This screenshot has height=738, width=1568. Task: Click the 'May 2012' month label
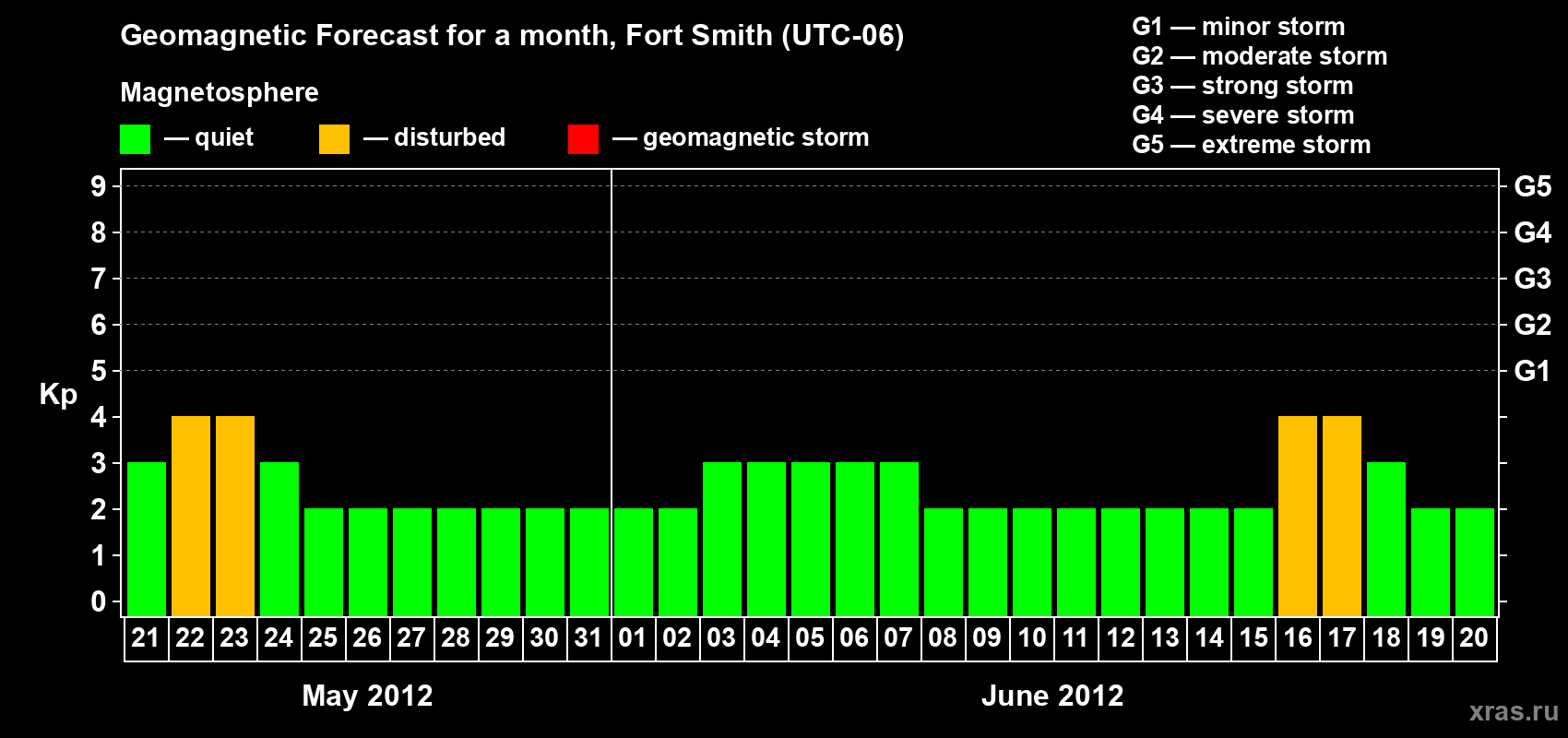pyautogui.click(x=367, y=696)
